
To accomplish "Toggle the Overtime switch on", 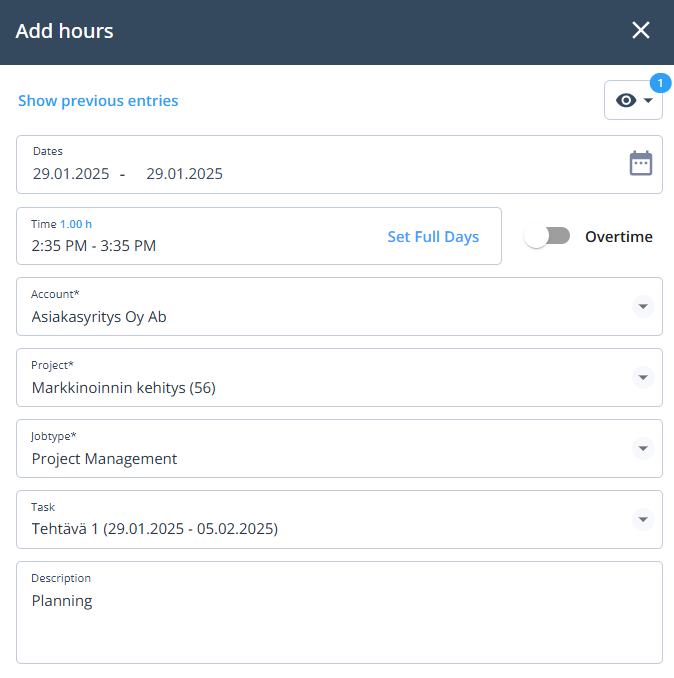I will tap(547, 237).
